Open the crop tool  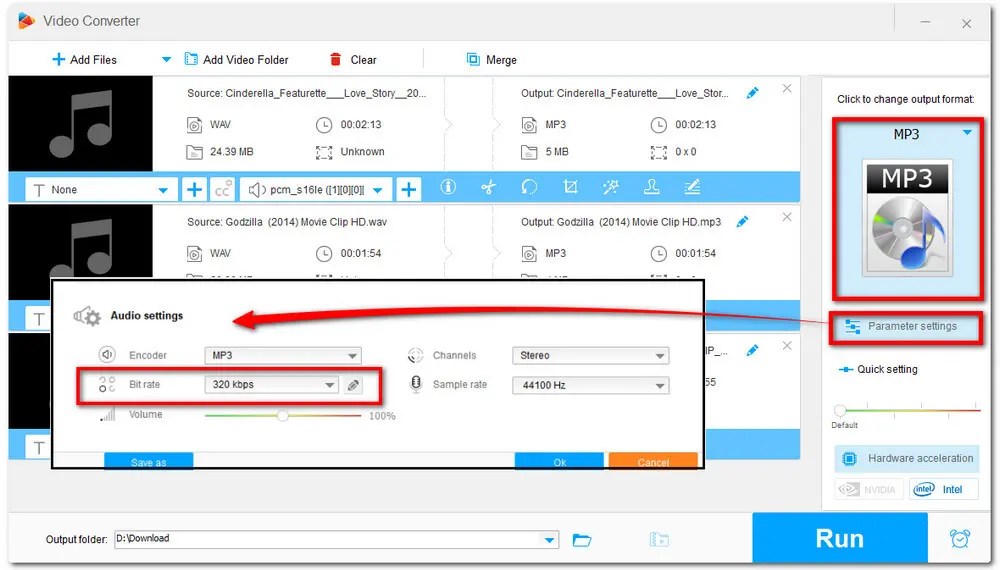coord(570,187)
